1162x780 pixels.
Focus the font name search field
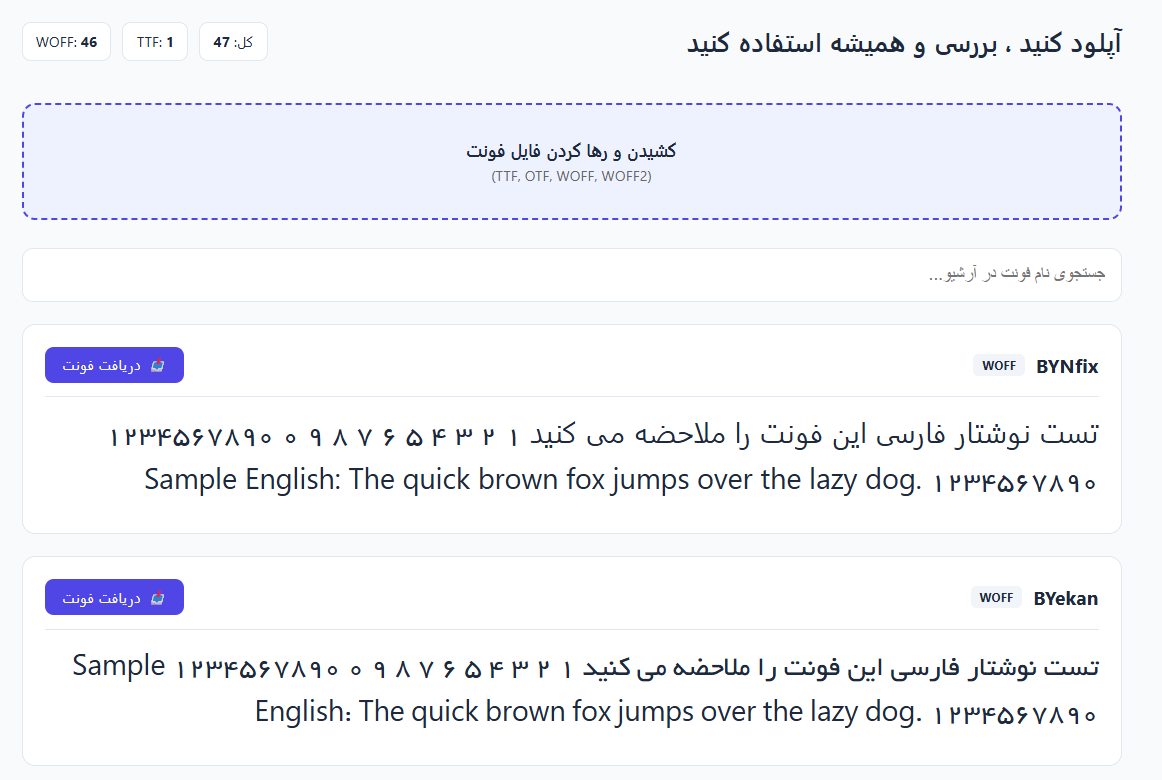571,275
